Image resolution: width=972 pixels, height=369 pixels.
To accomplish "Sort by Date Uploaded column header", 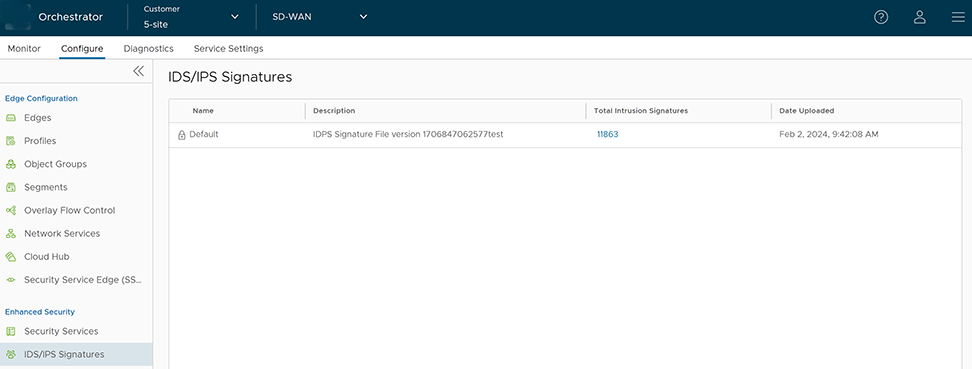I will [x=806, y=111].
